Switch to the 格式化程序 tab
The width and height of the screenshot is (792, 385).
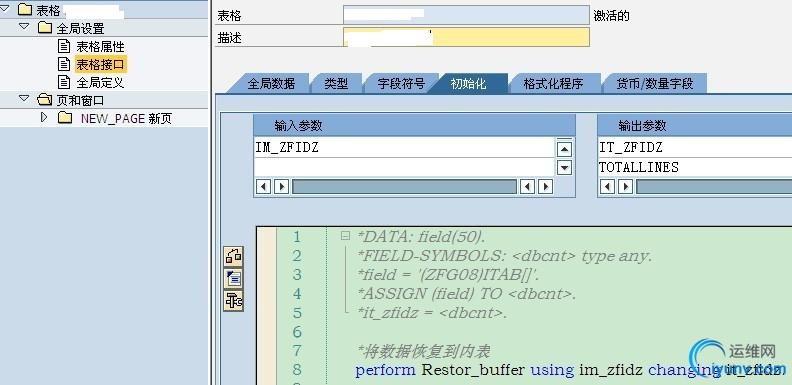pos(553,83)
